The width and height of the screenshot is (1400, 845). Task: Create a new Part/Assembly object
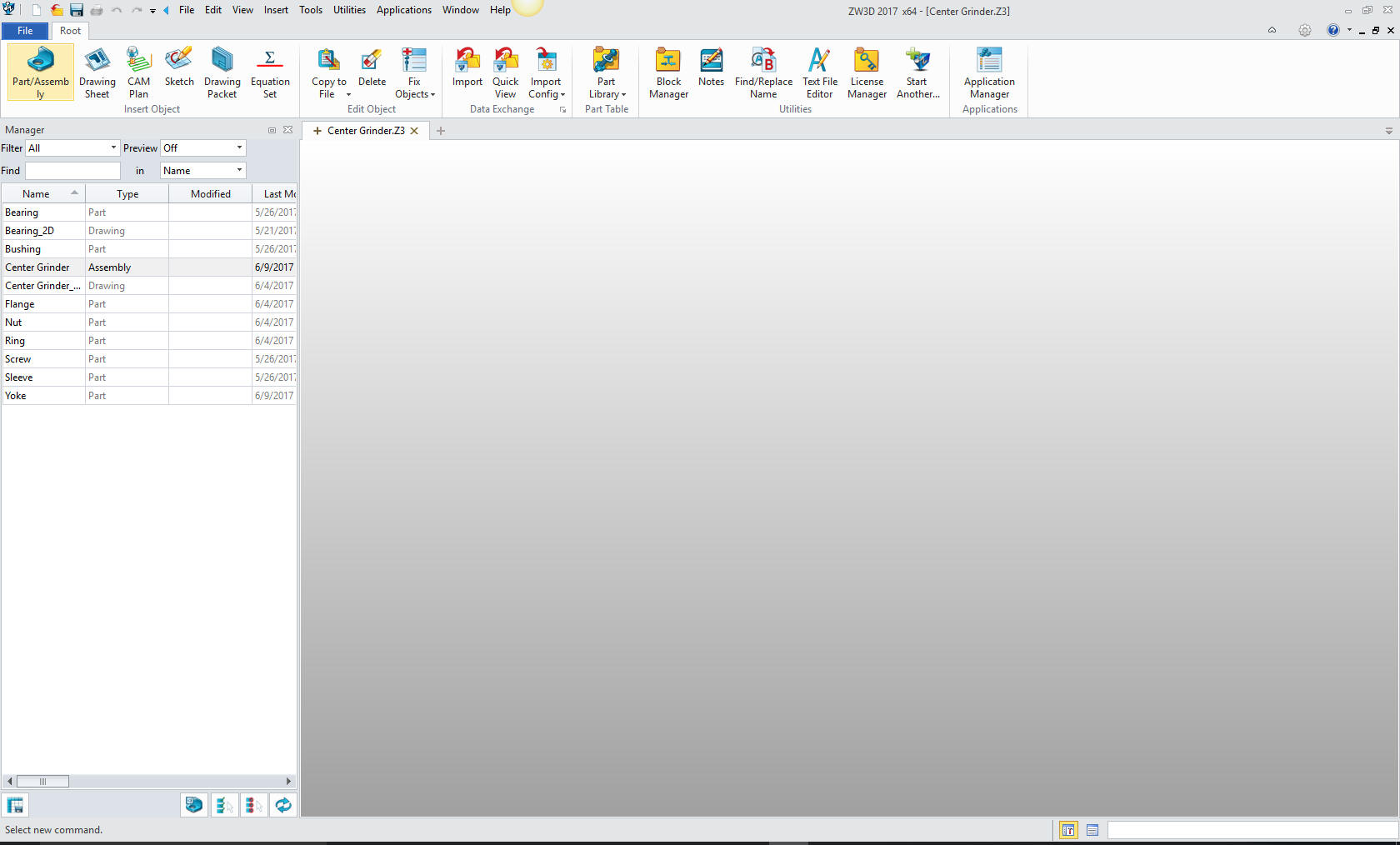(41, 72)
